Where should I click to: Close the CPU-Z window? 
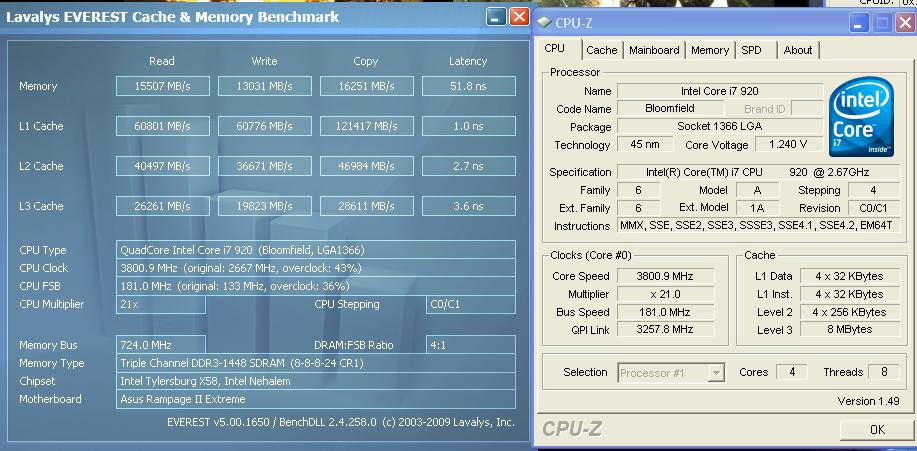click(x=905, y=23)
